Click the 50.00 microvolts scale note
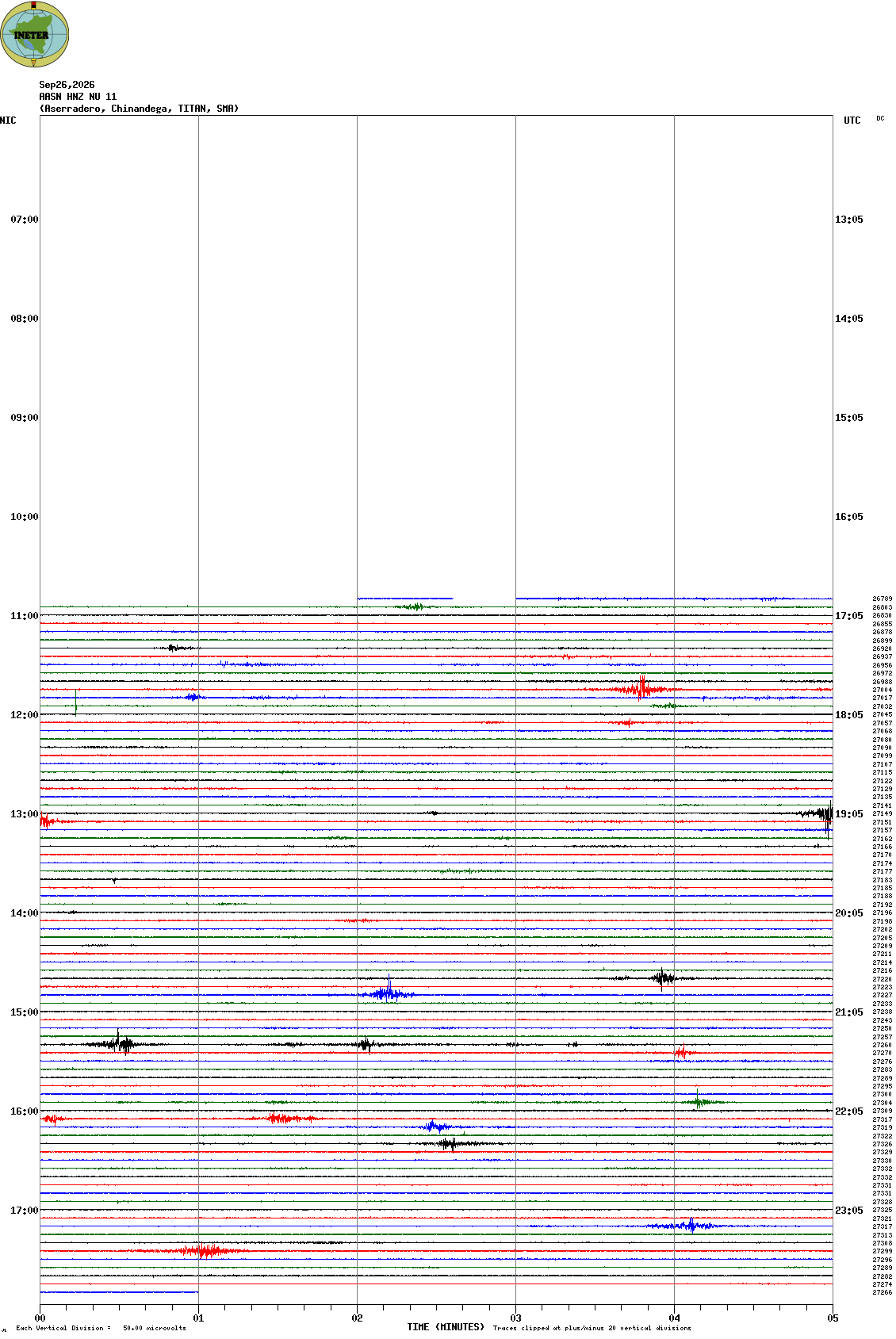The height and width of the screenshot is (1339, 896). coord(155,1328)
